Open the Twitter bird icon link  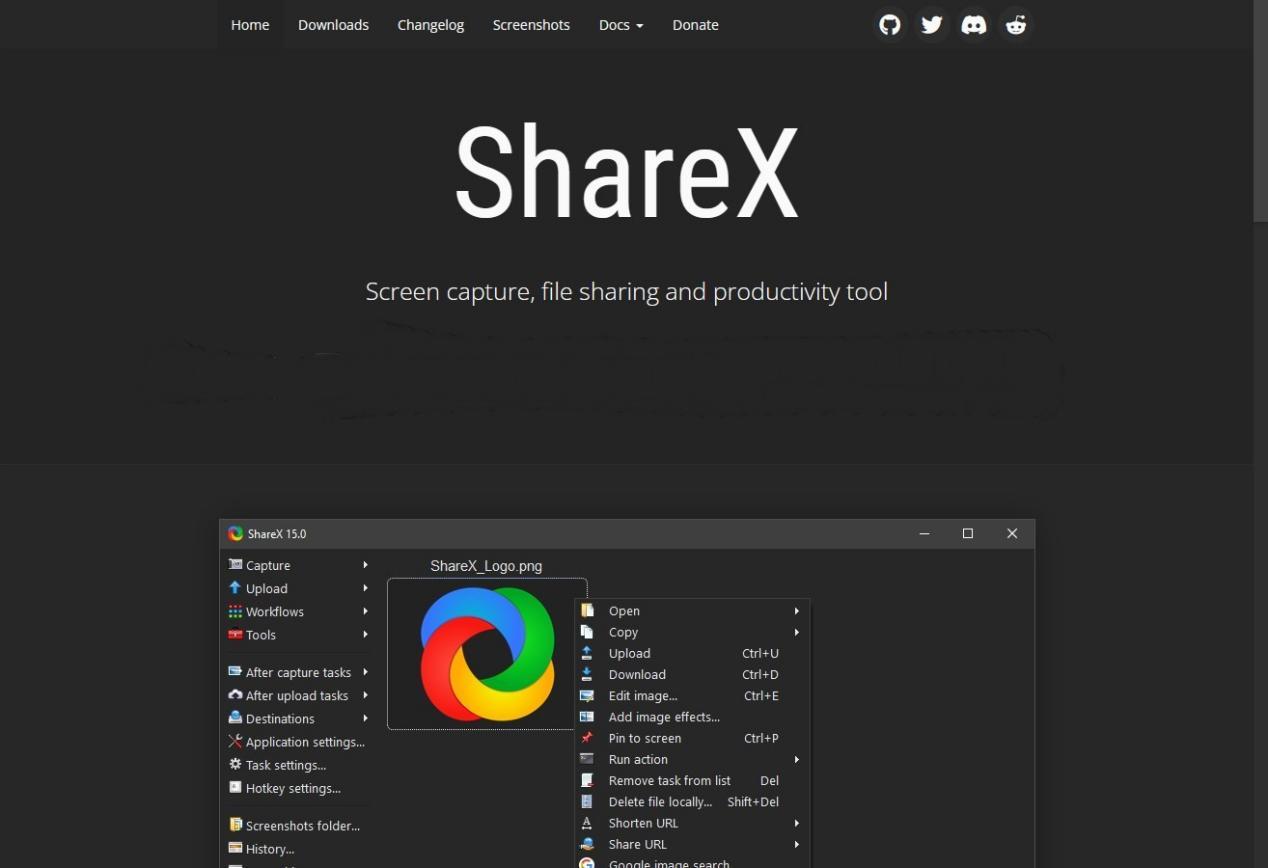coord(932,25)
